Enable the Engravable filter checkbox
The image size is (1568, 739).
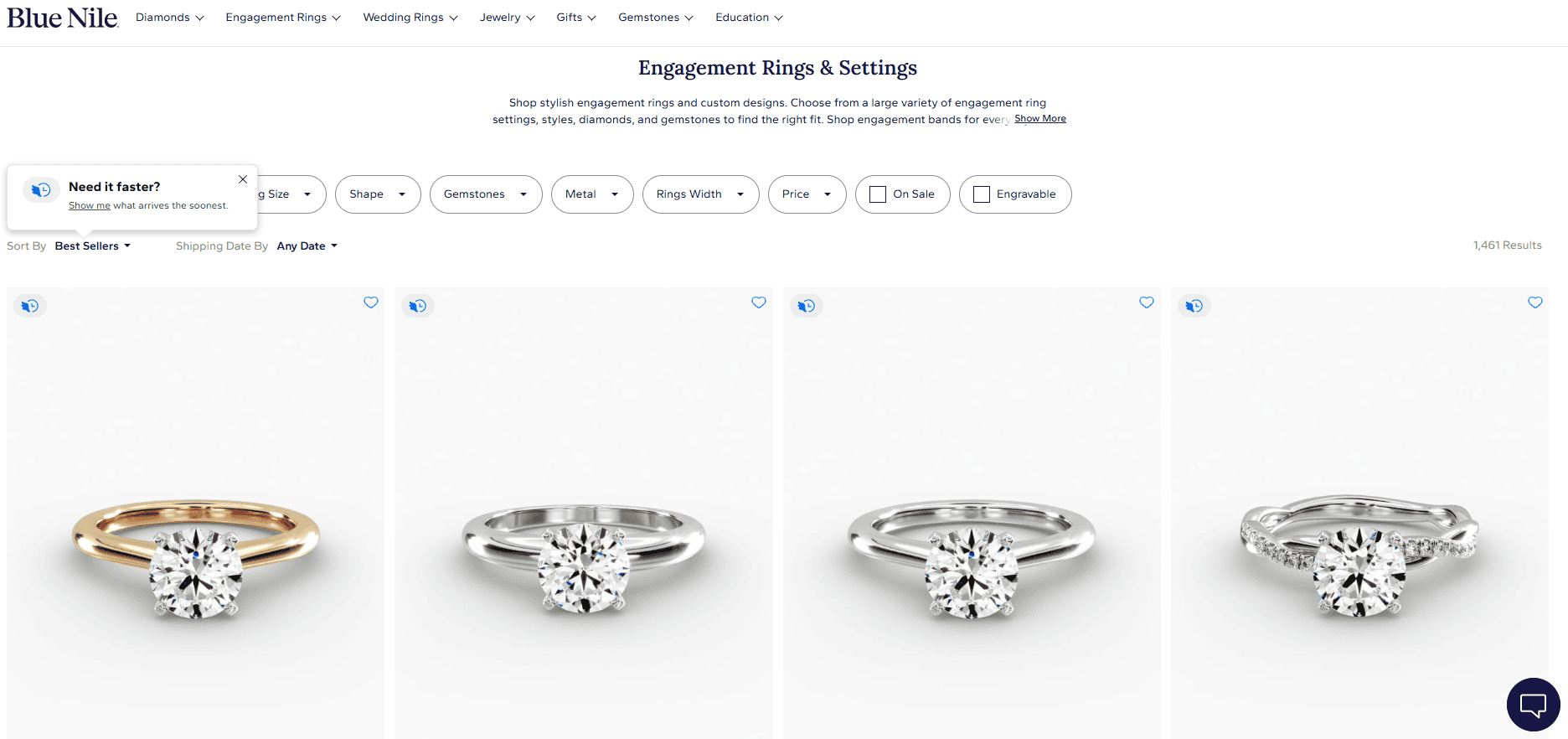982,194
